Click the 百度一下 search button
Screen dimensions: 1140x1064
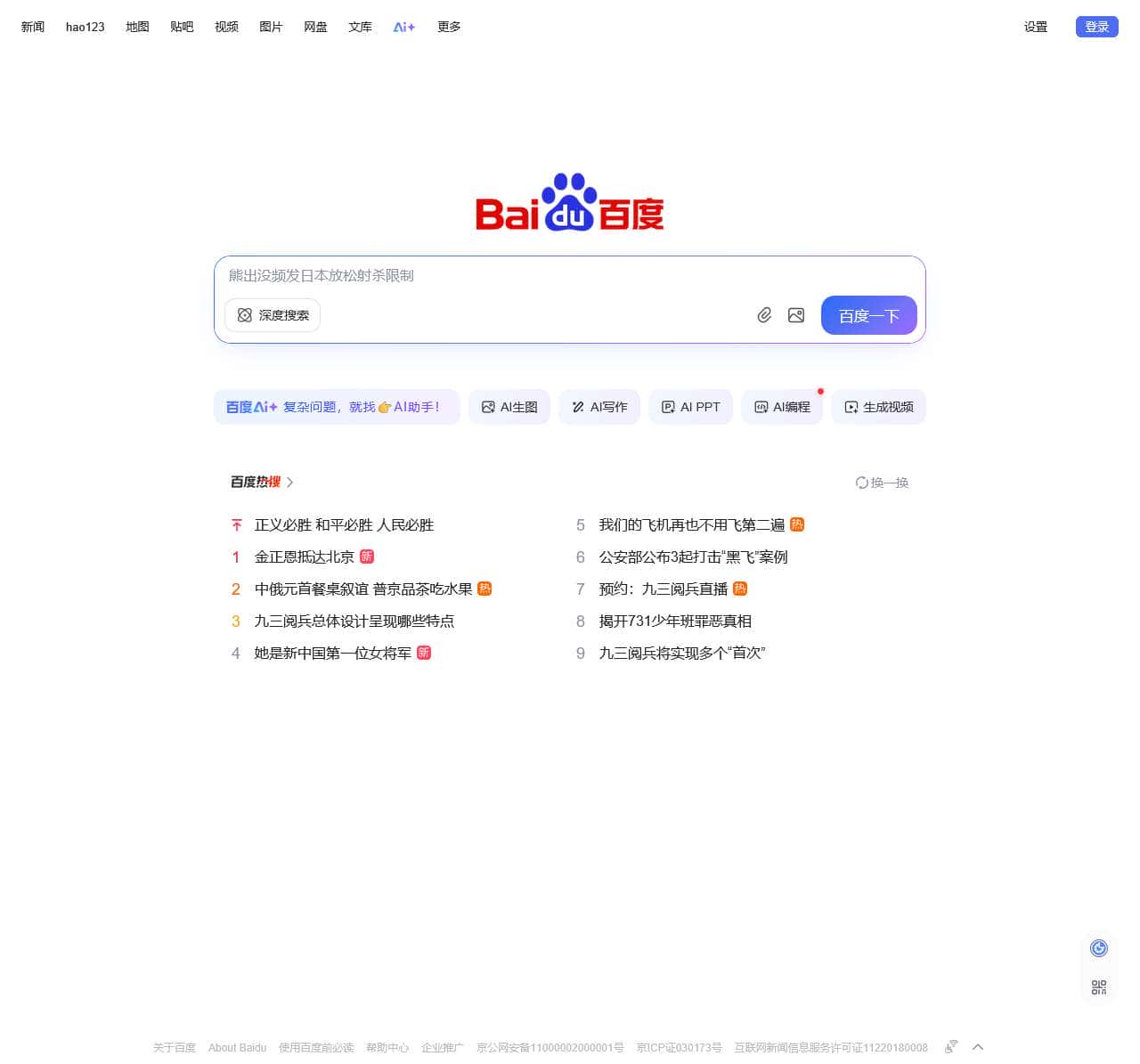click(x=868, y=315)
